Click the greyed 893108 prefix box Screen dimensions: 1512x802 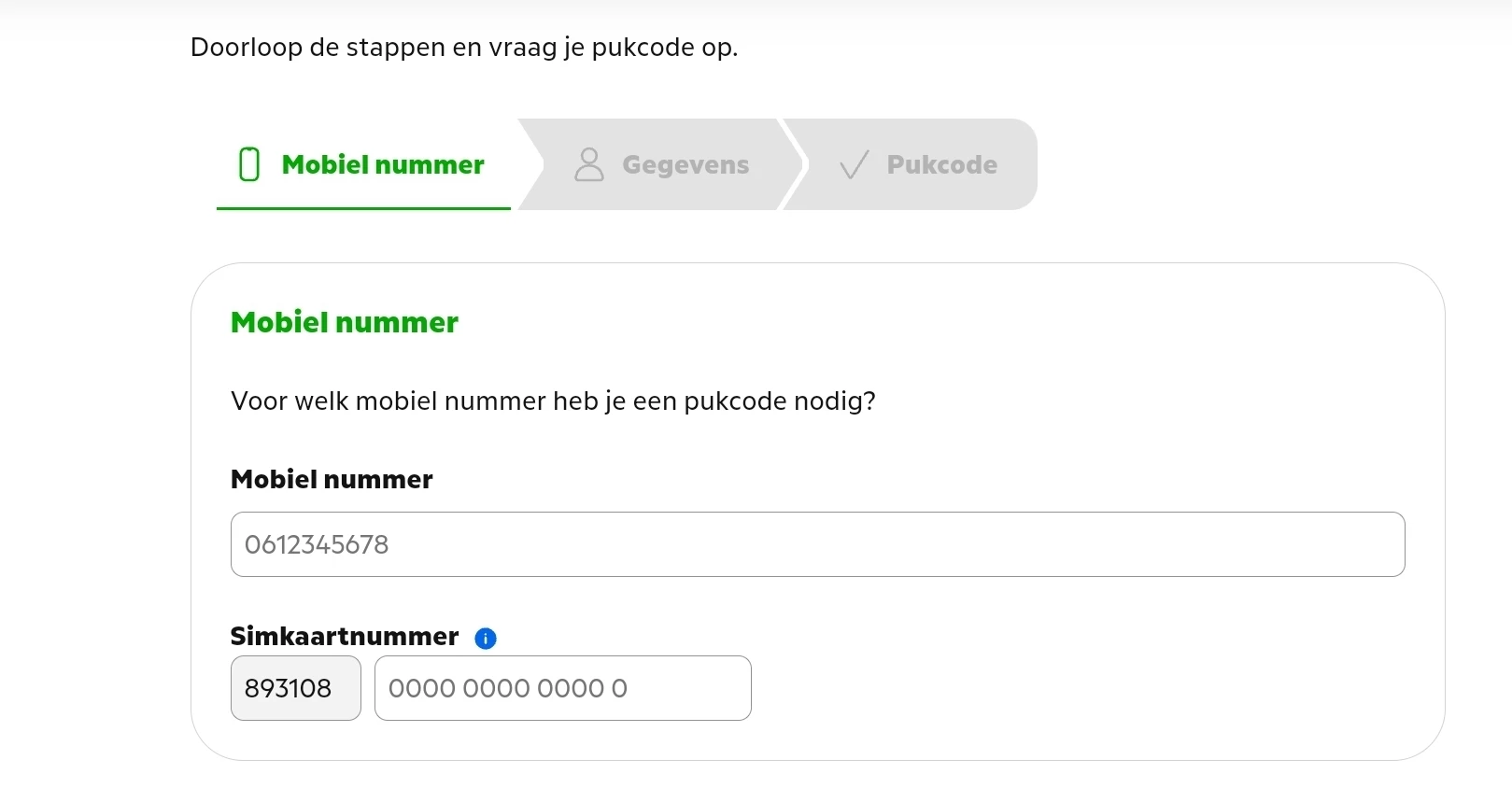pos(295,688)
